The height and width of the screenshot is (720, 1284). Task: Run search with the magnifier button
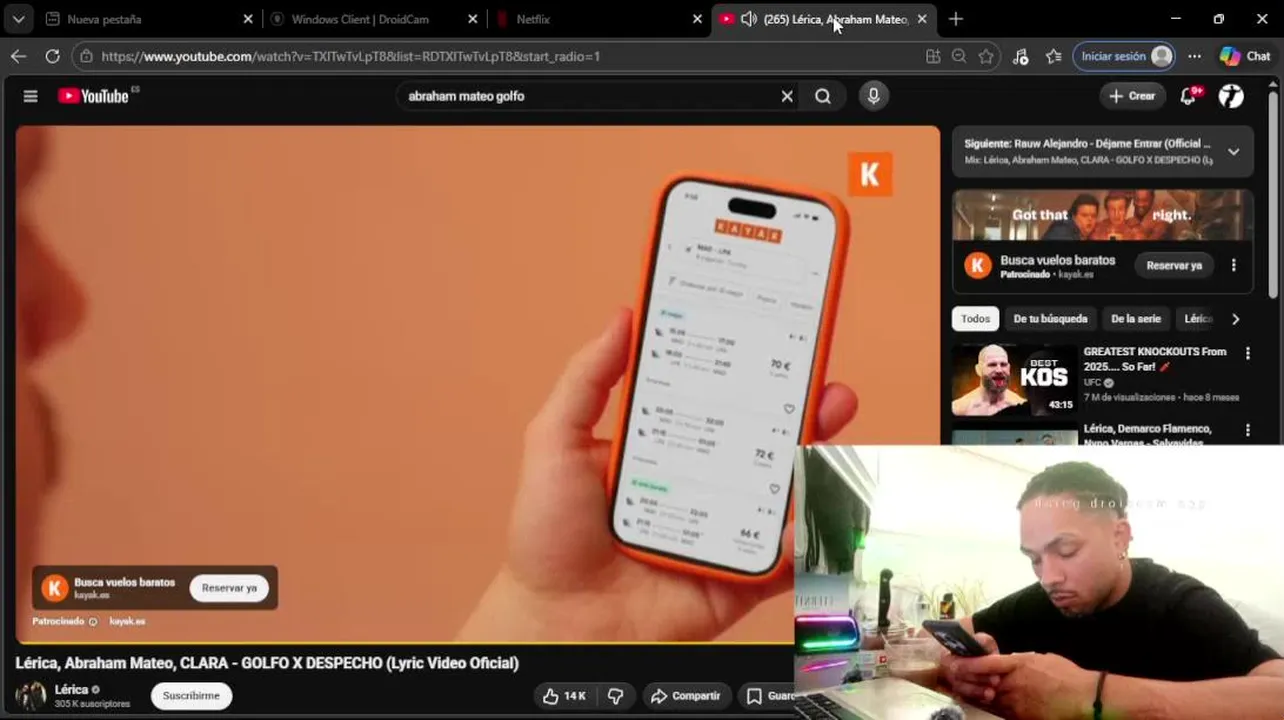[x=823, y=96]
